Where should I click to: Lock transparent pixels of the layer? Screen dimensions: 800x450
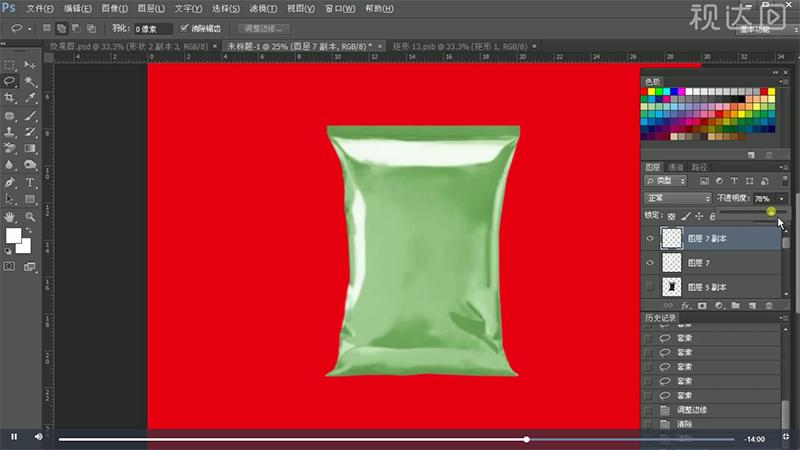click(x=671, y=216)
